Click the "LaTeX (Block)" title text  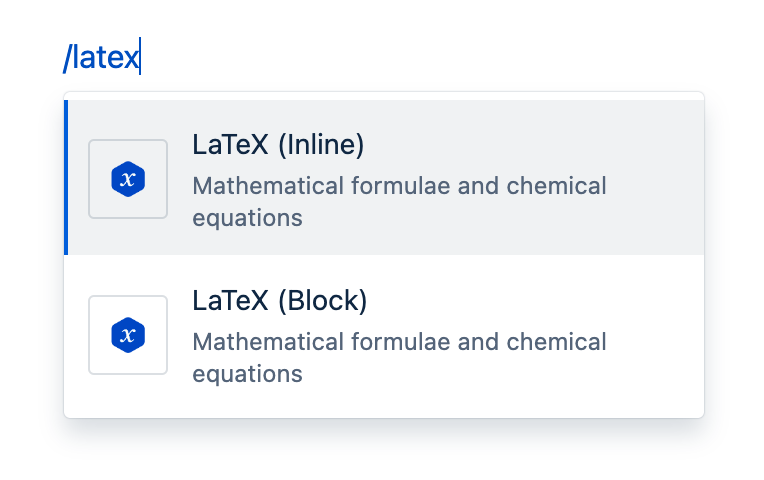(280, 302)
